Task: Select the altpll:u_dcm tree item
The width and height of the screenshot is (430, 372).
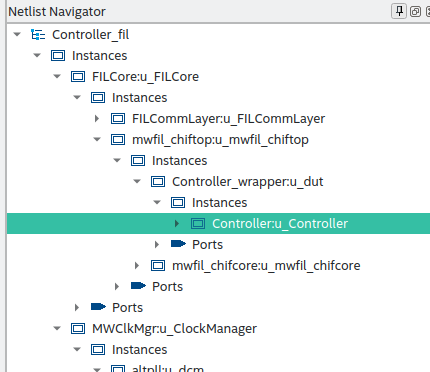Action: click(168, 368)
